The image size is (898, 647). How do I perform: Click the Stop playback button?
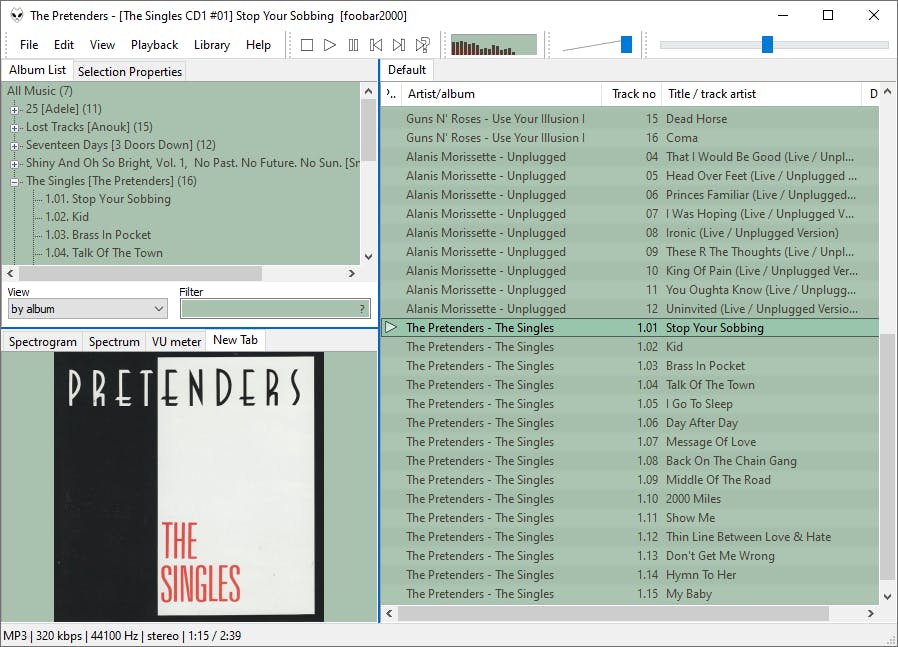point(307,45)
